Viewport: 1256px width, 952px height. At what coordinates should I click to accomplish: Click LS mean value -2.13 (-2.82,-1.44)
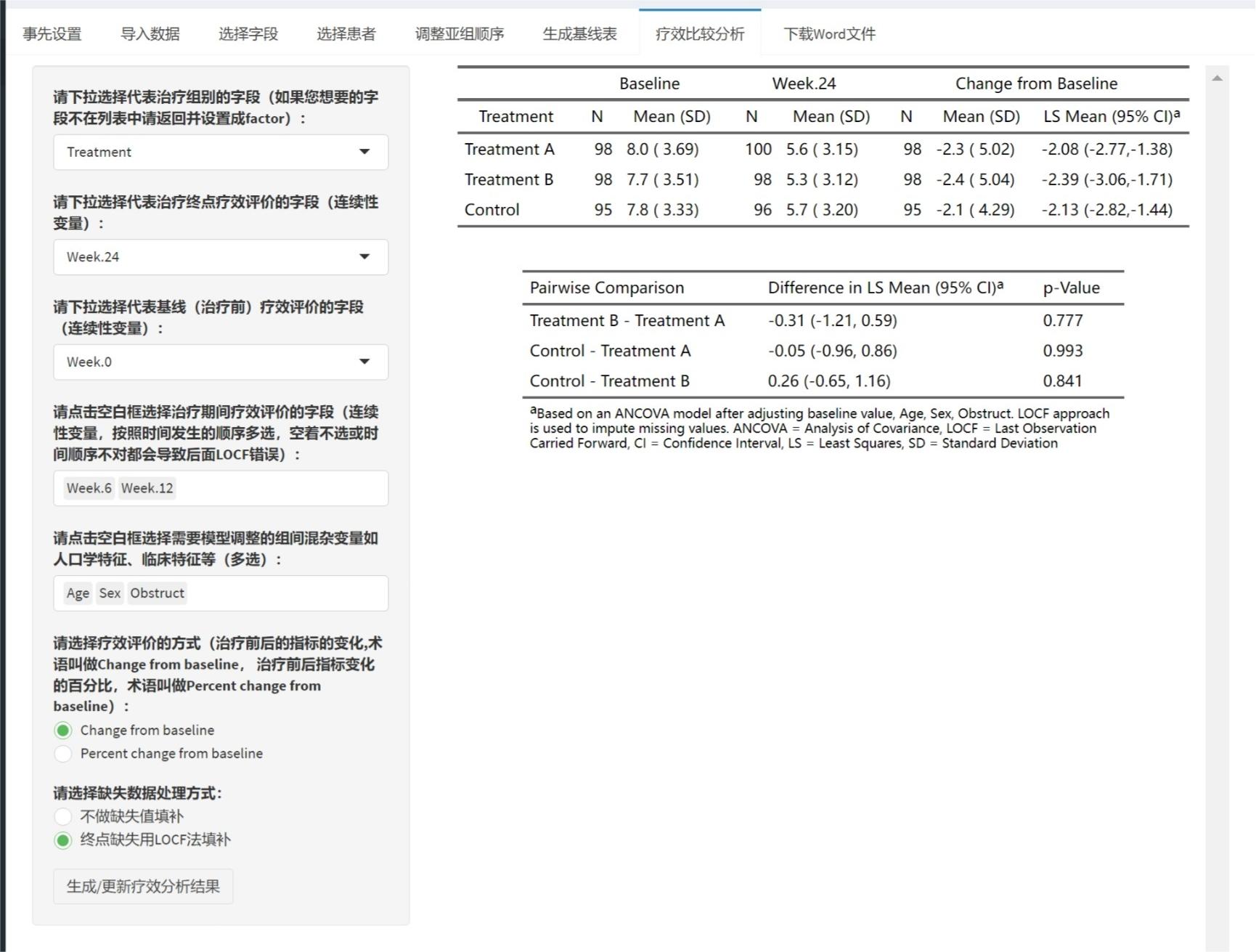[x=1107, y=210]
